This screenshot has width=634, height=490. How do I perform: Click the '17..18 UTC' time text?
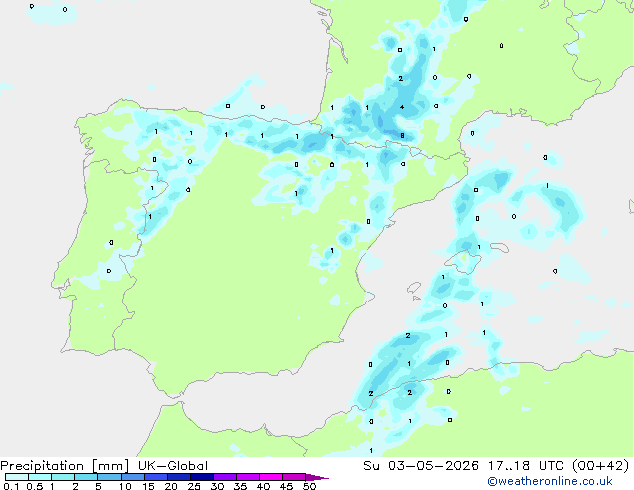[x=526, y=466]
